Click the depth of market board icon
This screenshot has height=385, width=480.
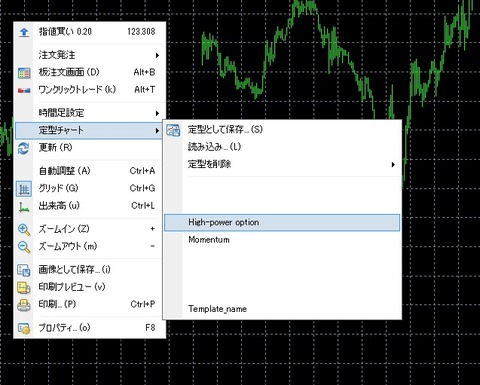tap(24, 73)
